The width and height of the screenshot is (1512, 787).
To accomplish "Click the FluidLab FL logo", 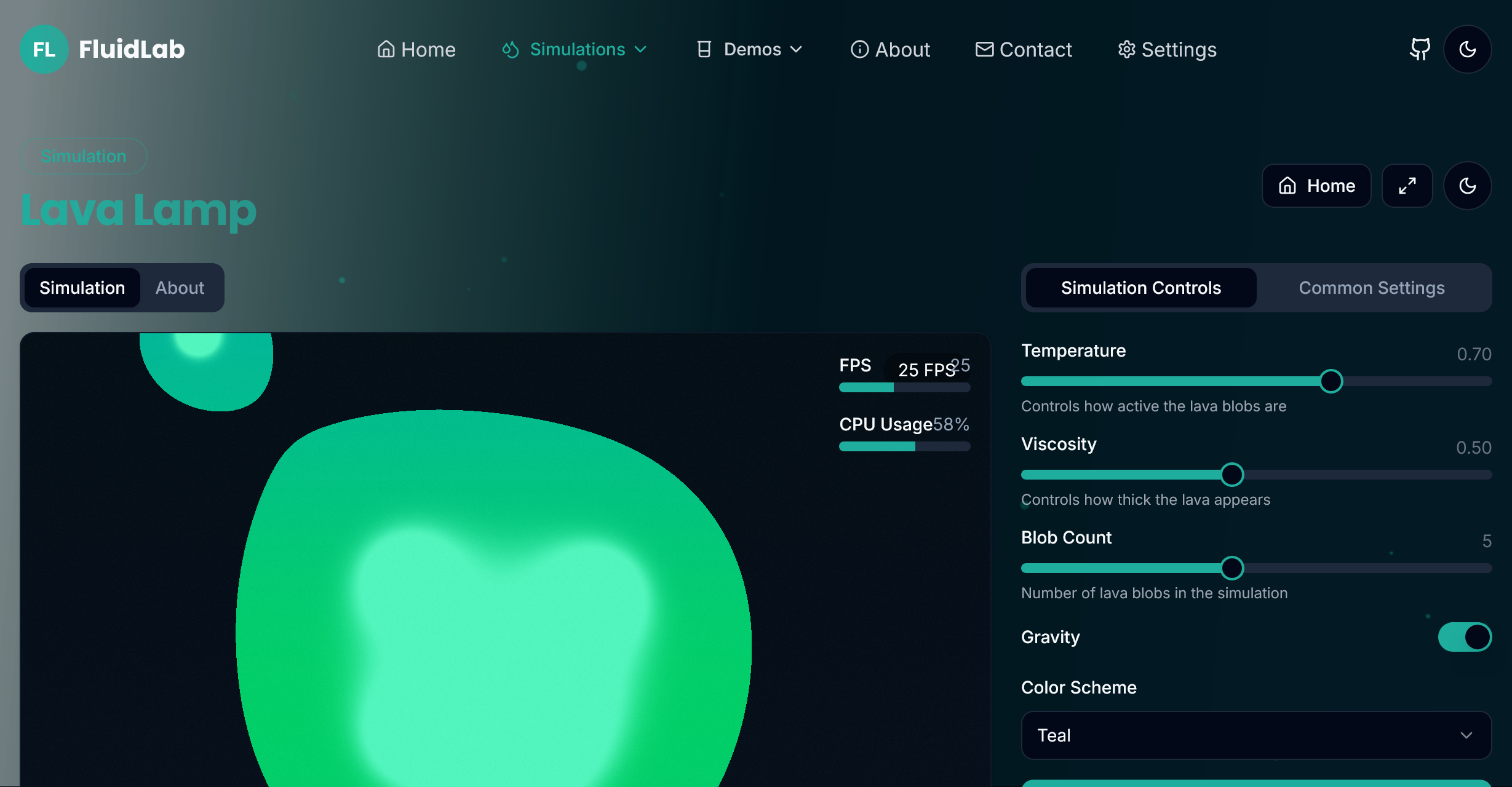I will pyautogui.click(x=44, y=49).
